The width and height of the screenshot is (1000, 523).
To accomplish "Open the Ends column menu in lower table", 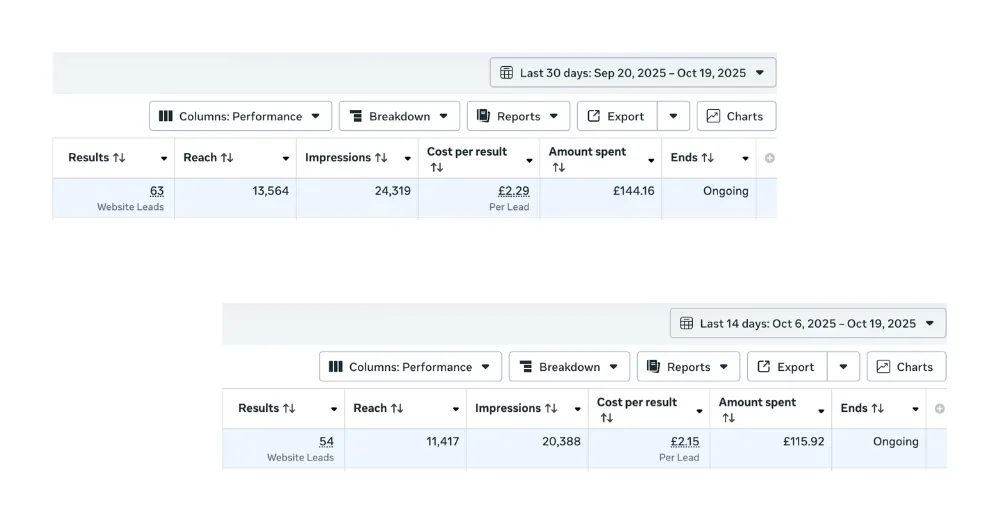I will coord(915,409).
